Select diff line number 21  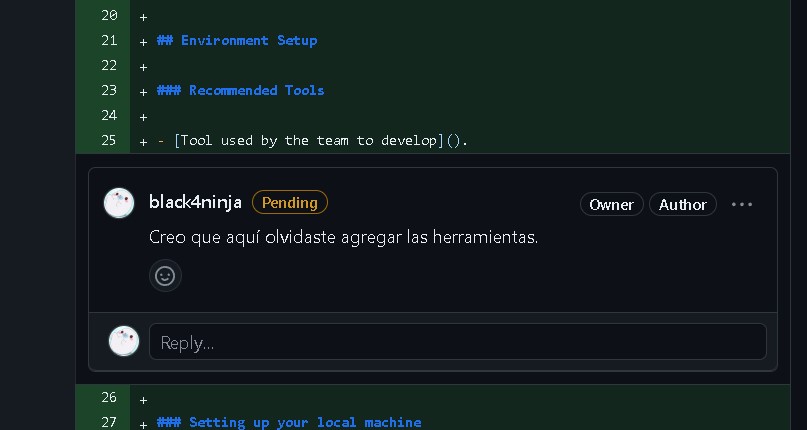(110, 40)
